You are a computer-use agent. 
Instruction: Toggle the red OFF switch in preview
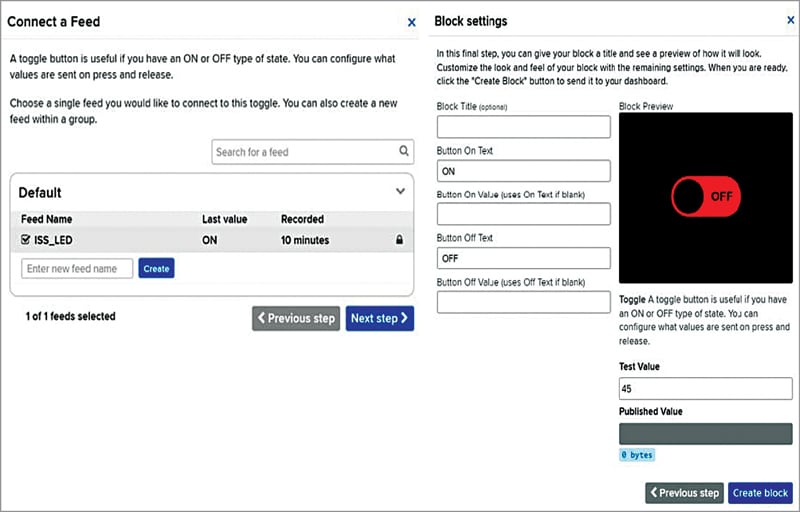pos(705,196)
